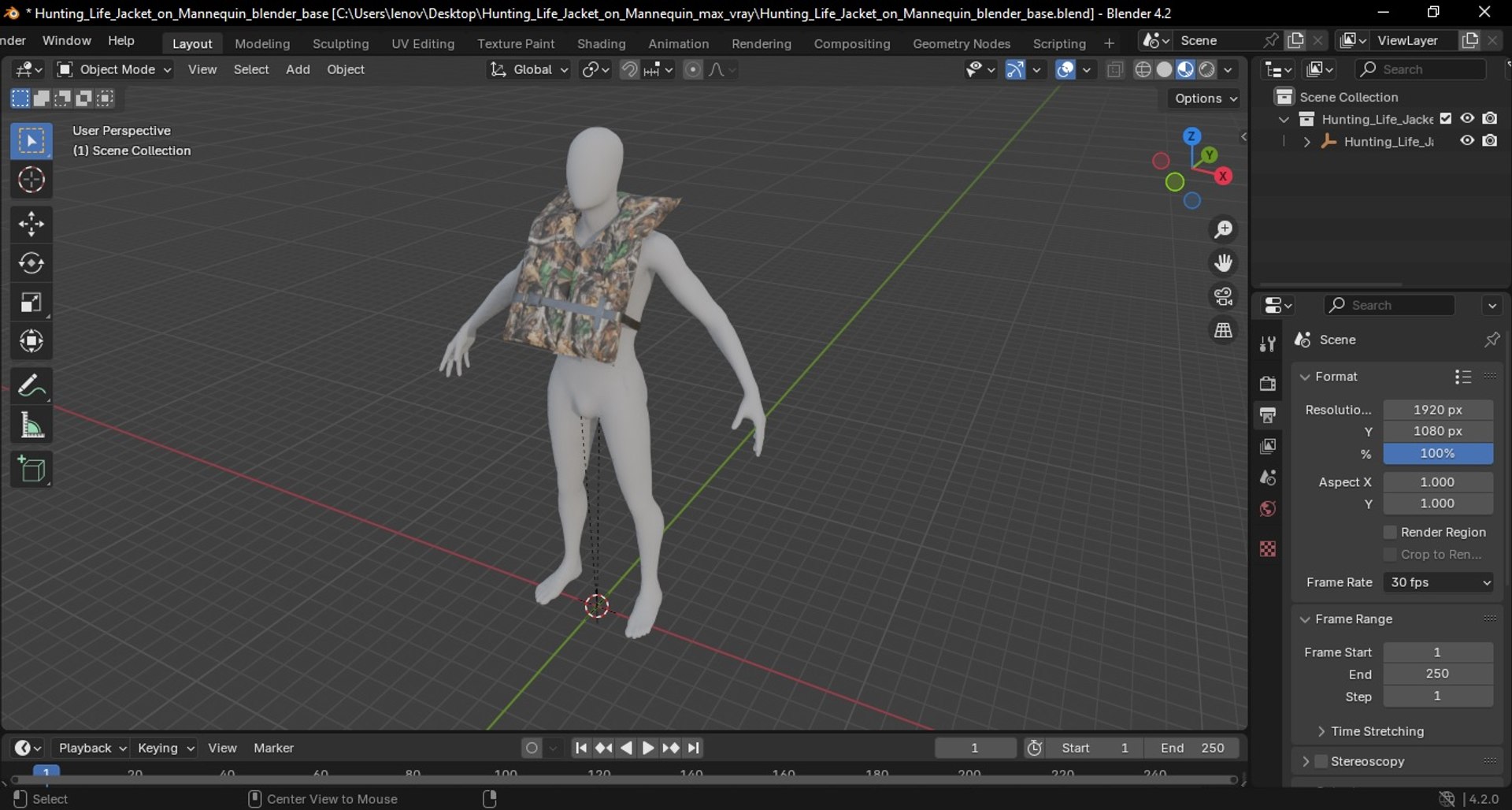Click the pan view hand icon

1223,262
